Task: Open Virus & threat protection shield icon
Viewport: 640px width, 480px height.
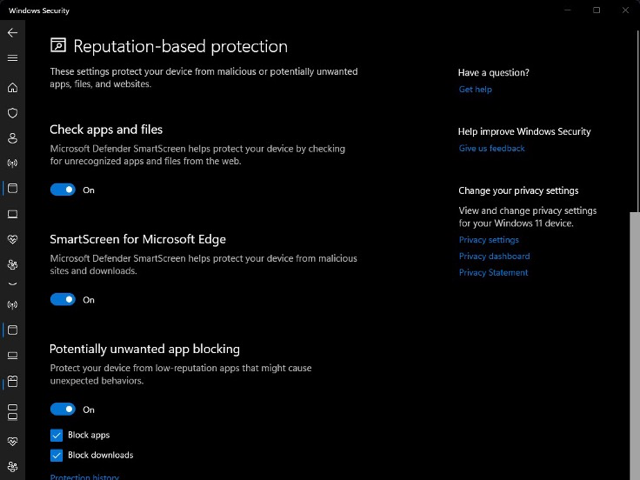Action: click(x=13, y=113)
